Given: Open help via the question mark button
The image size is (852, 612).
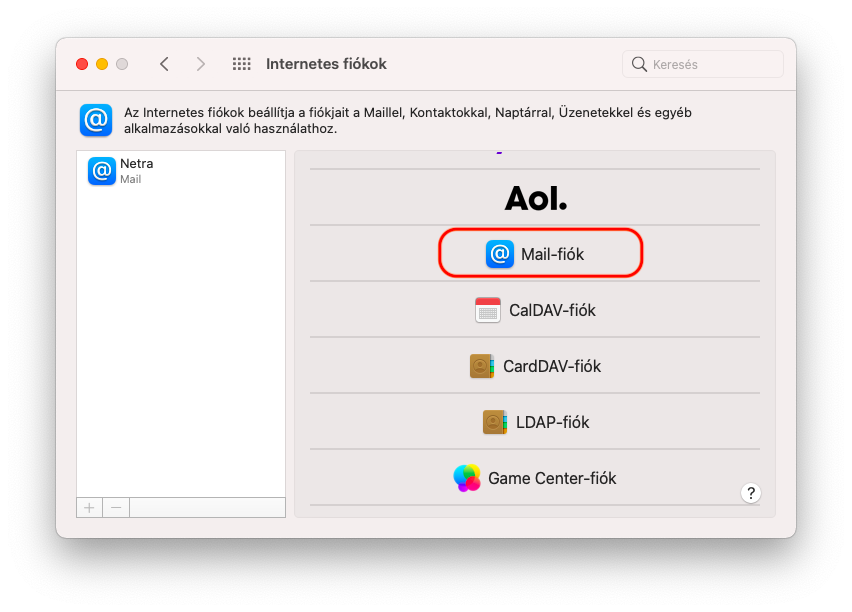Looking at the screenshot, I should point(750,492).
